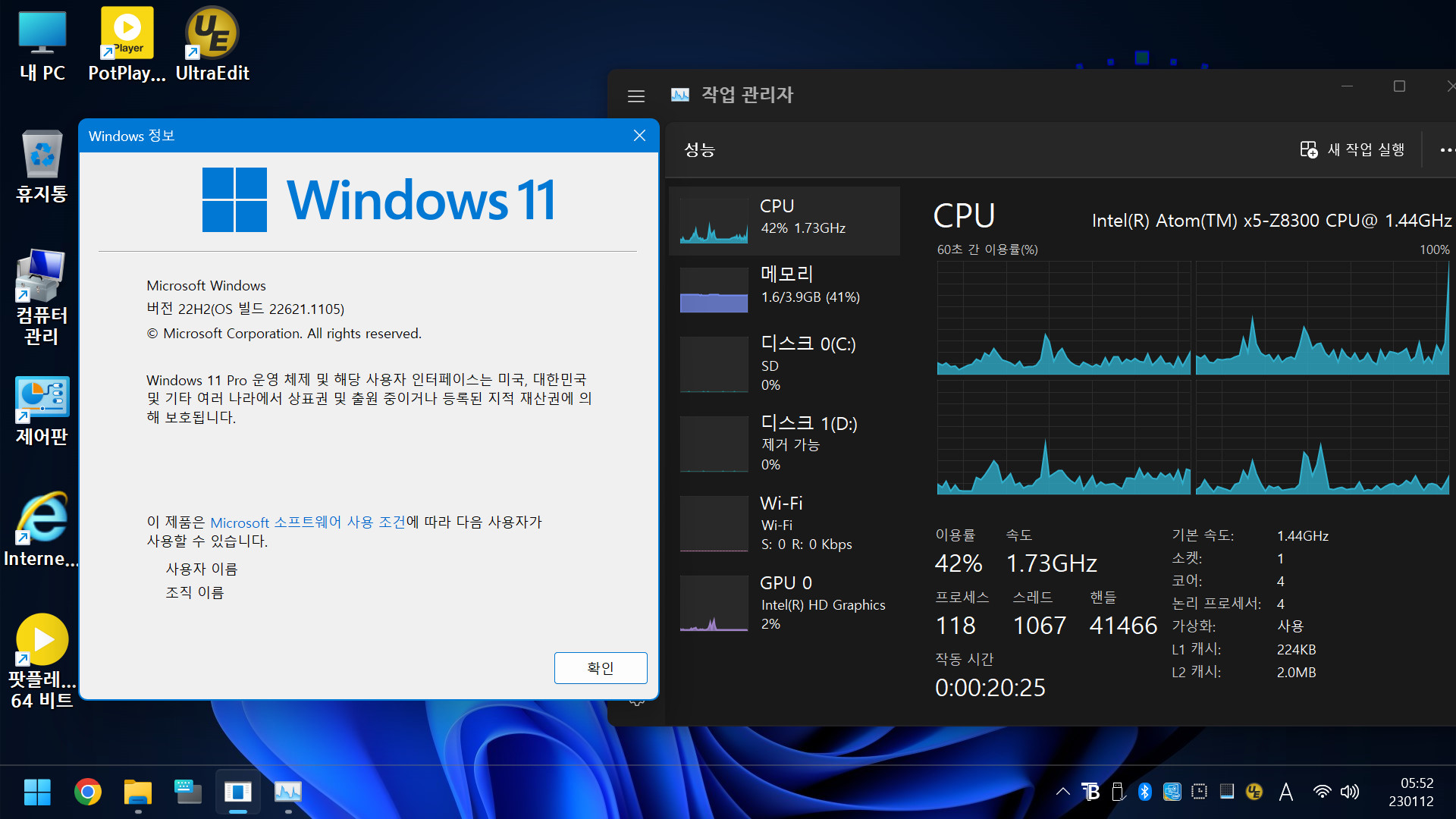Click the TB tray icon

(1090, 792)
